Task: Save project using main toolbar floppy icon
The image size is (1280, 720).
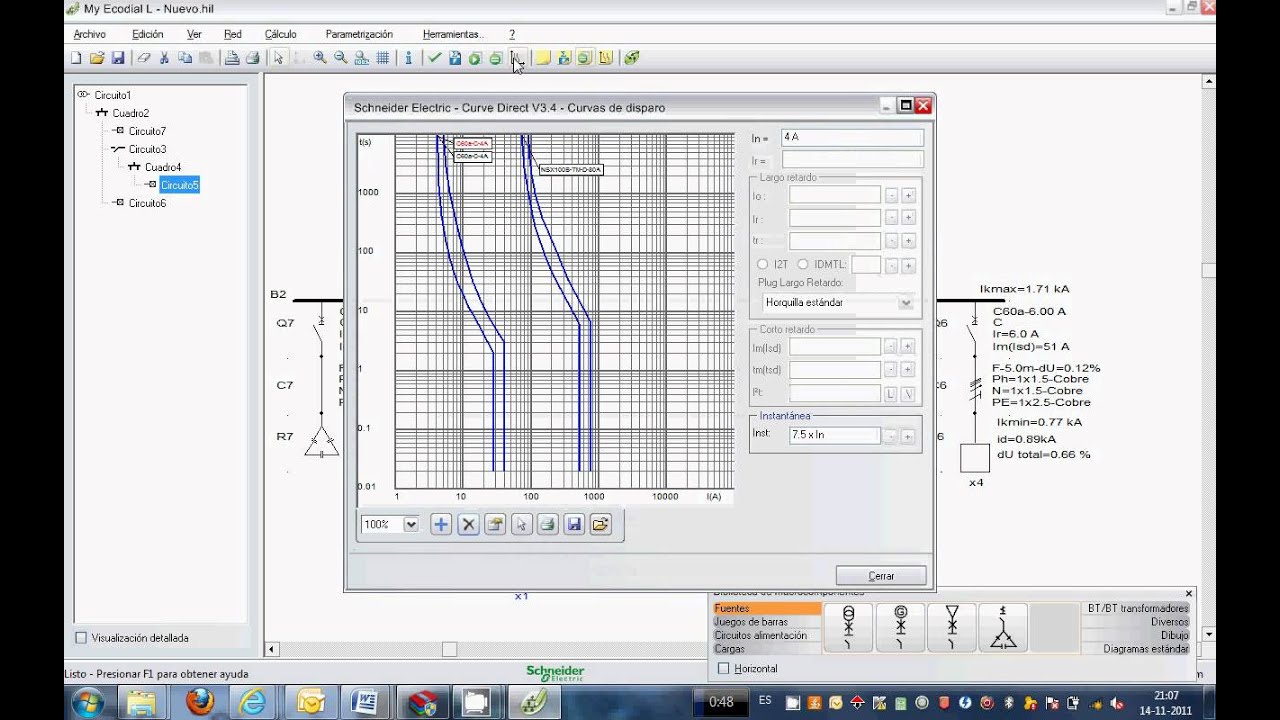Action: click(118, 58)
